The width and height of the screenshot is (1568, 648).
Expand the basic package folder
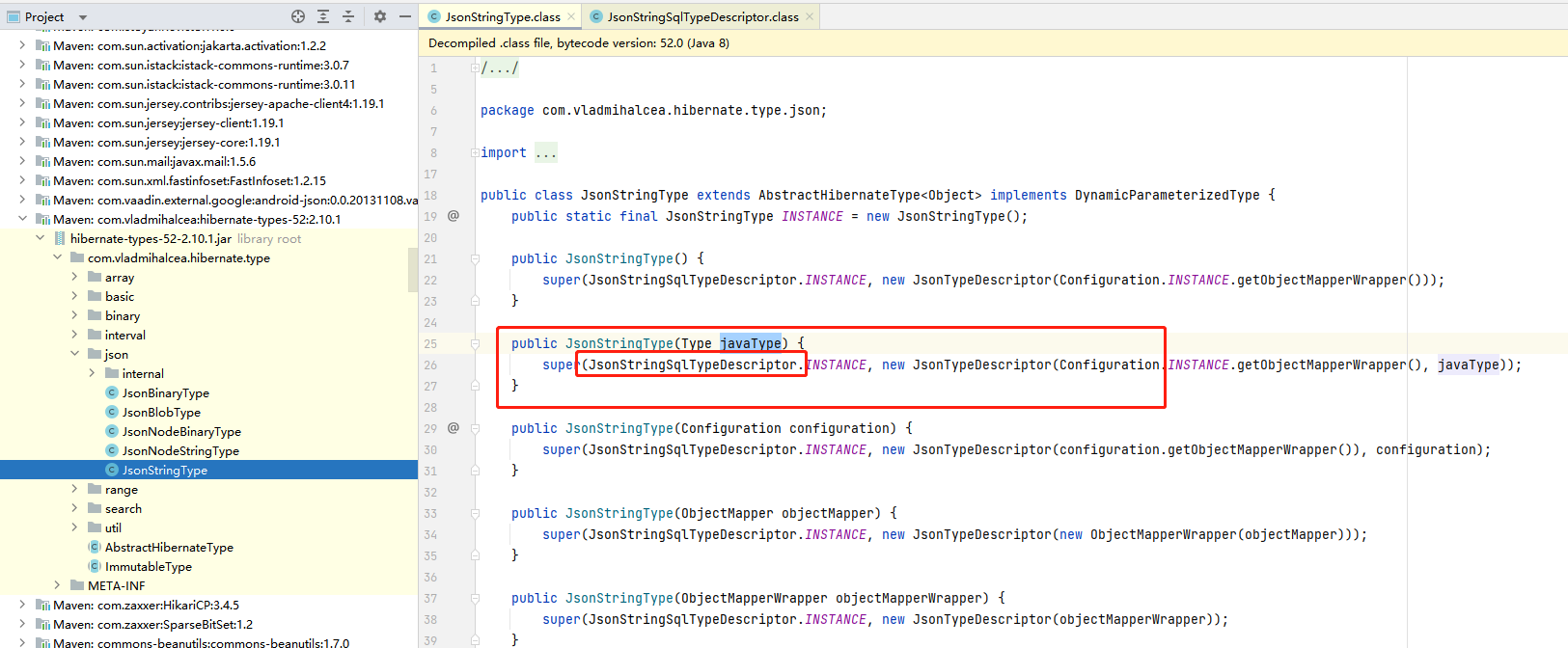pos(74,296)
